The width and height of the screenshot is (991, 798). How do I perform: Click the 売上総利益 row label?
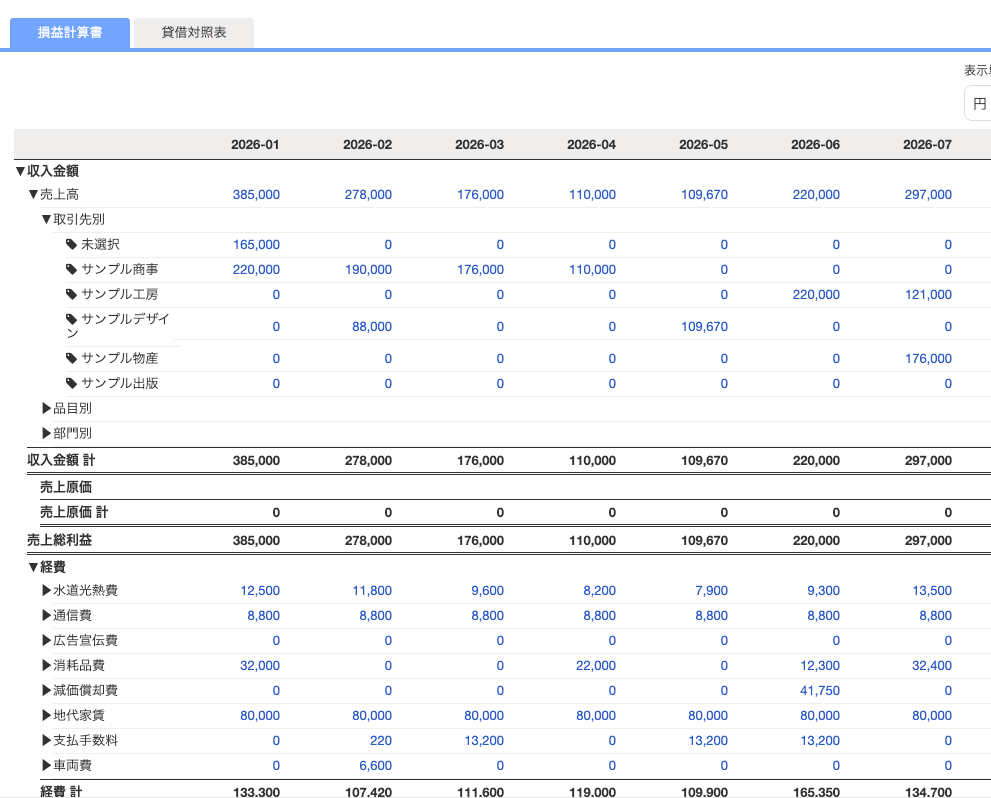coord(59,540)
